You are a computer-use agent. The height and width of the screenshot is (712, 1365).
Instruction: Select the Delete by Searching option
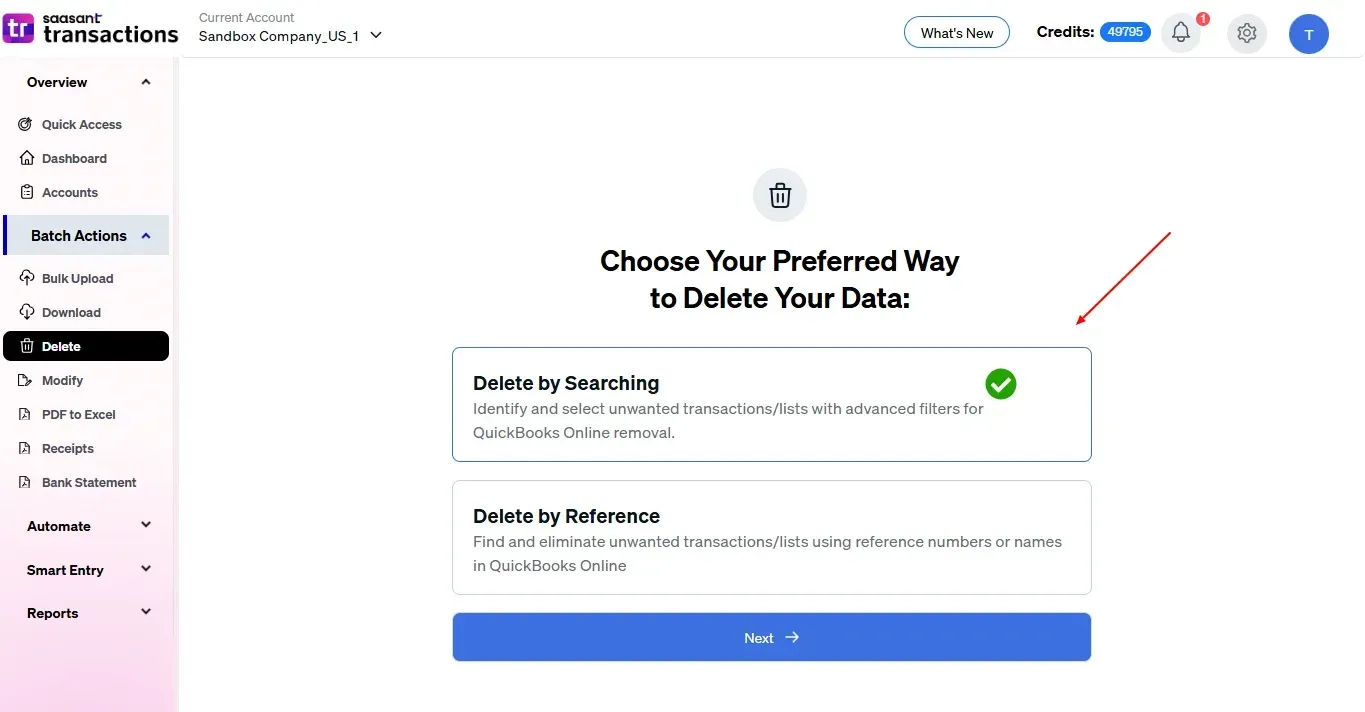(771, 404)
